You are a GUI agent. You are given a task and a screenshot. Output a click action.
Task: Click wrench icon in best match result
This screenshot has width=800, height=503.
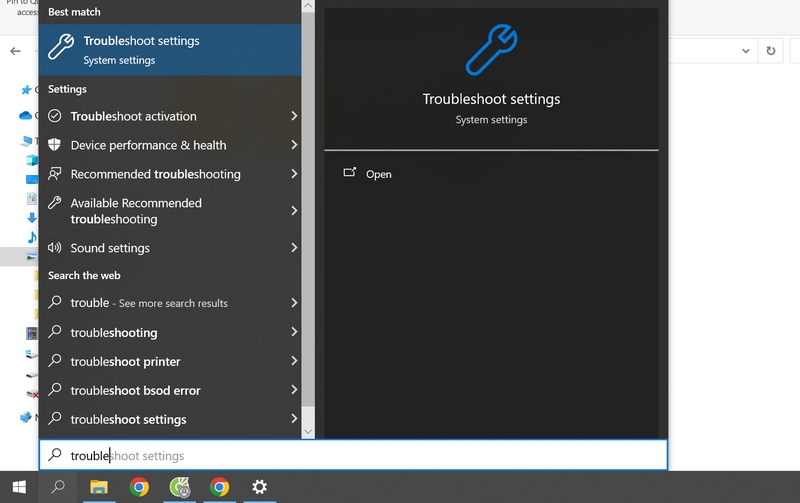tap(61, 47)
